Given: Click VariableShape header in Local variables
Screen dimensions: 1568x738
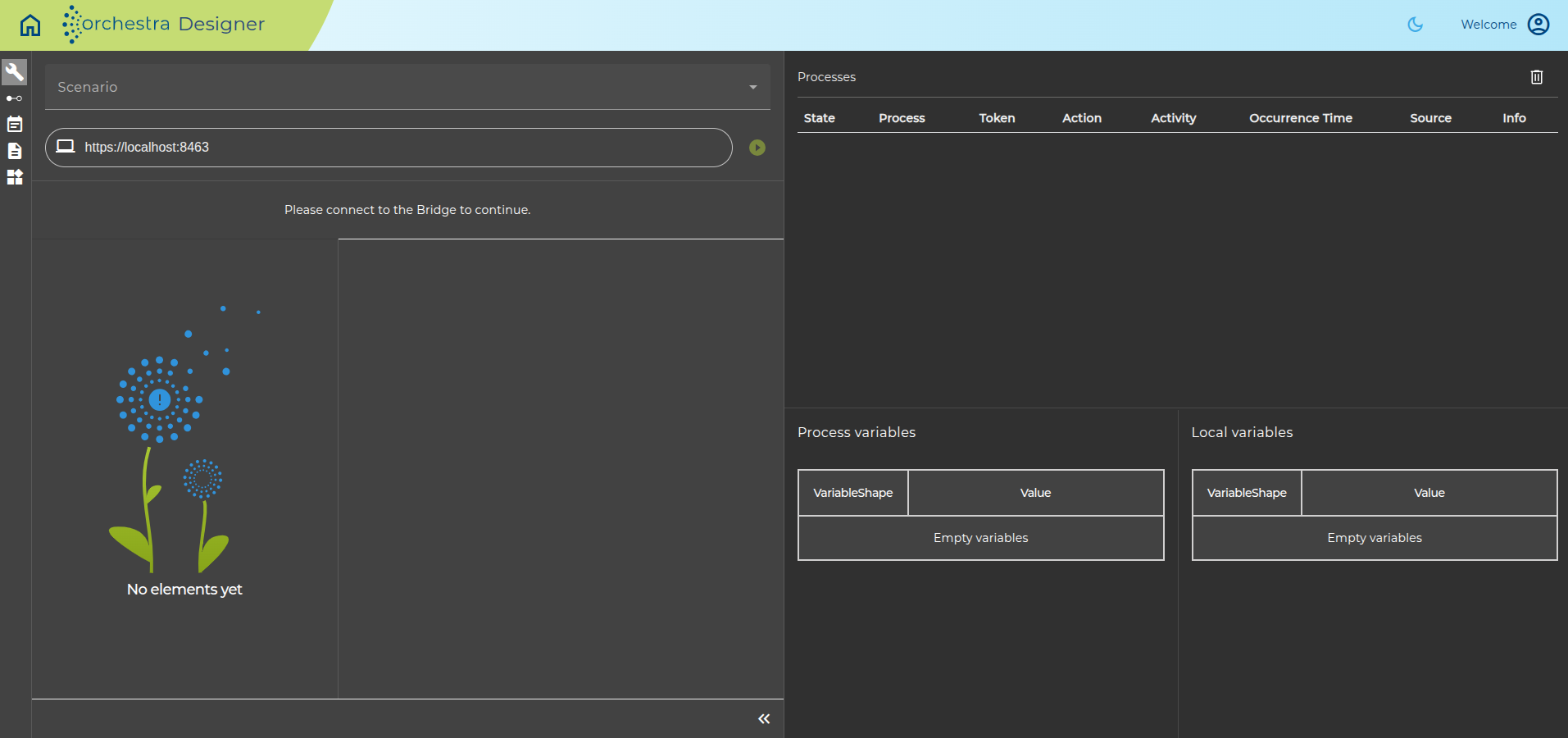Looking at the screenshot, I should (1247, 493).
